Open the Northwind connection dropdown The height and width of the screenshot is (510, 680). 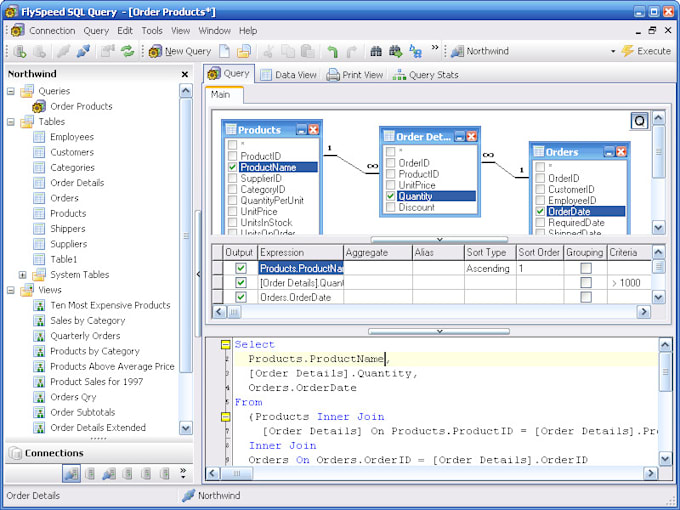[613, 51]
